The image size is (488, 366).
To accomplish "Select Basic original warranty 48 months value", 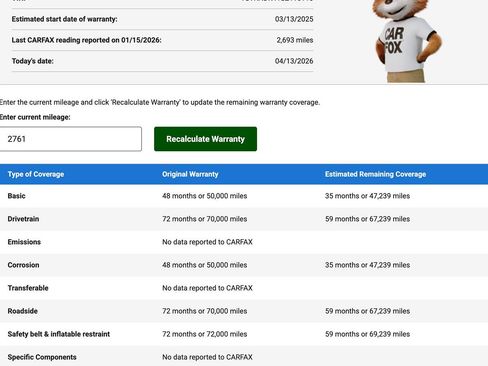I will click(x=205, y=196).
